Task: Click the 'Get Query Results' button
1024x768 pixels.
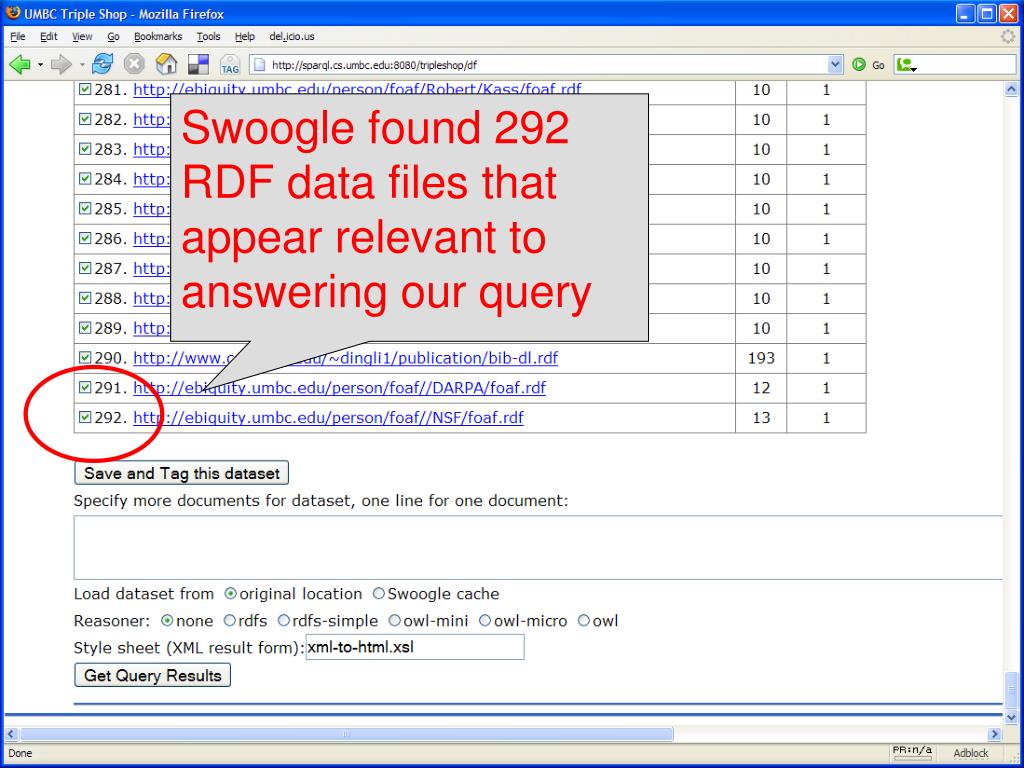Action: (x=153, y=675)
